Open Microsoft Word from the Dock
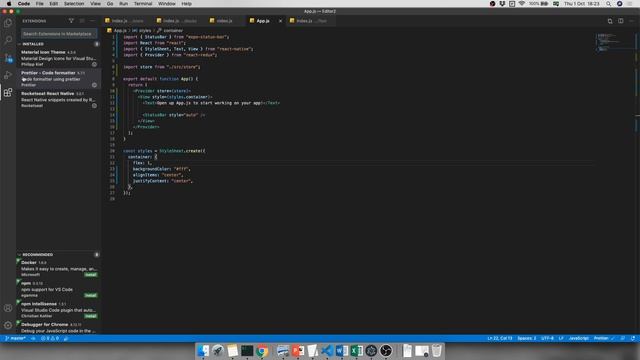640x360 pixels. coord(342,351)
